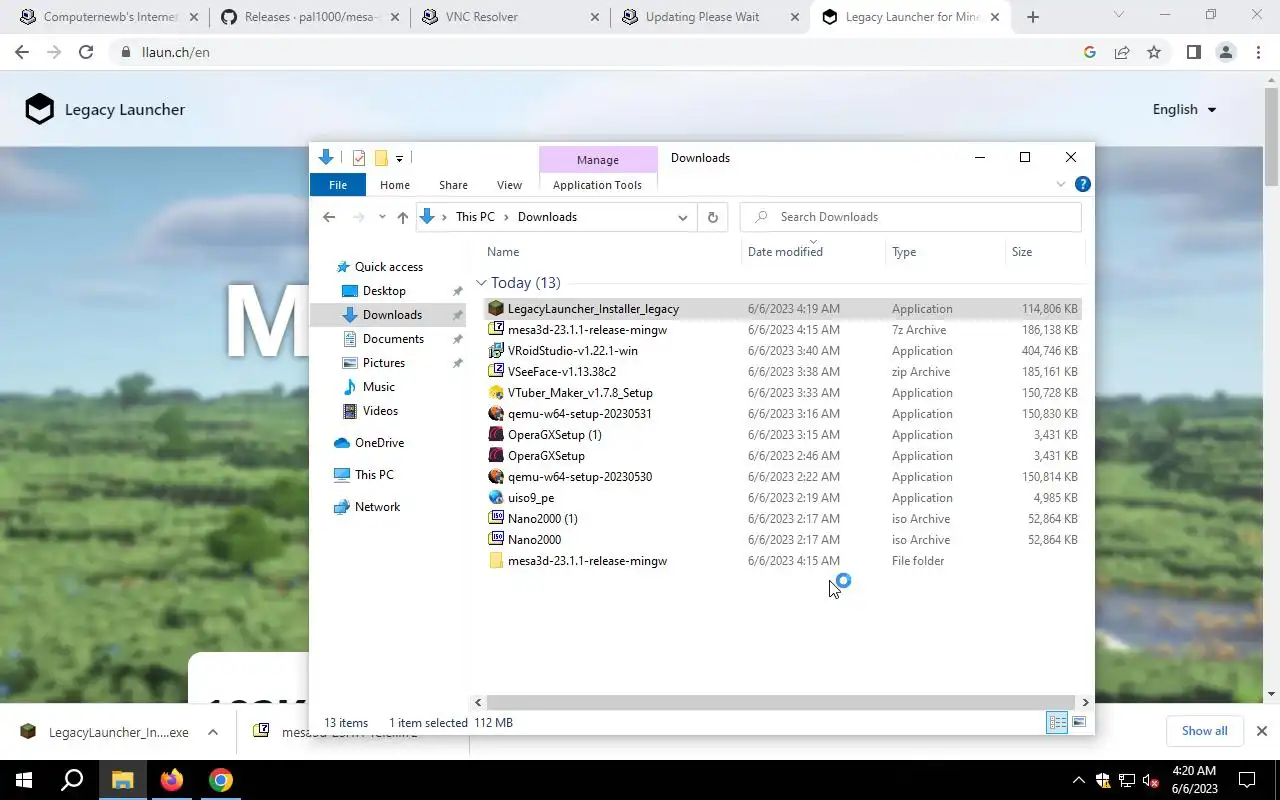
Task: Select the mesa3d file folder icon
Action: point(495,561)
